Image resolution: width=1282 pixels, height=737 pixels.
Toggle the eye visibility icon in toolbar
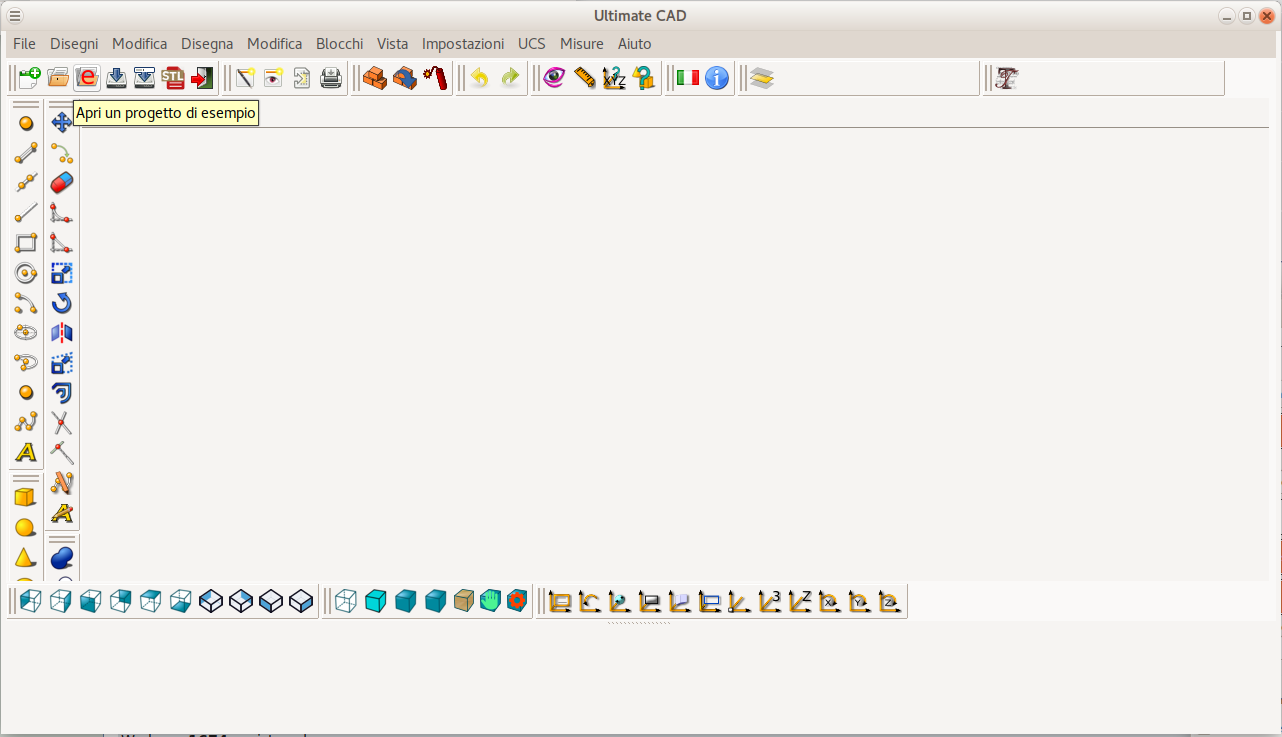pos(554,78)
